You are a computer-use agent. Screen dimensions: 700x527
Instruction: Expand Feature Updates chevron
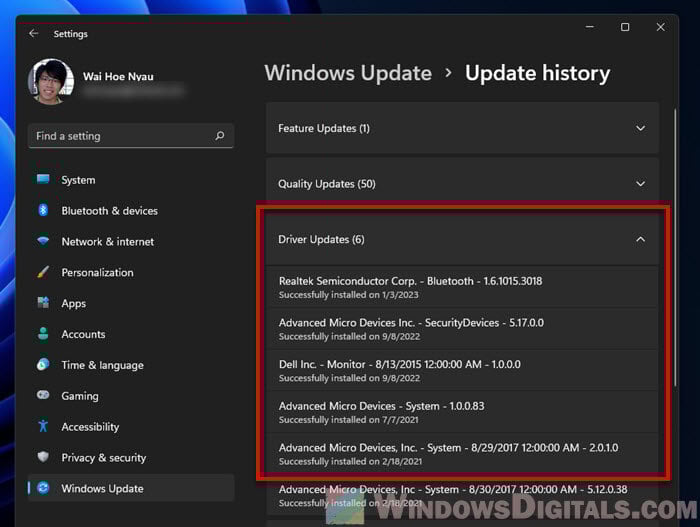pos(640,129)
